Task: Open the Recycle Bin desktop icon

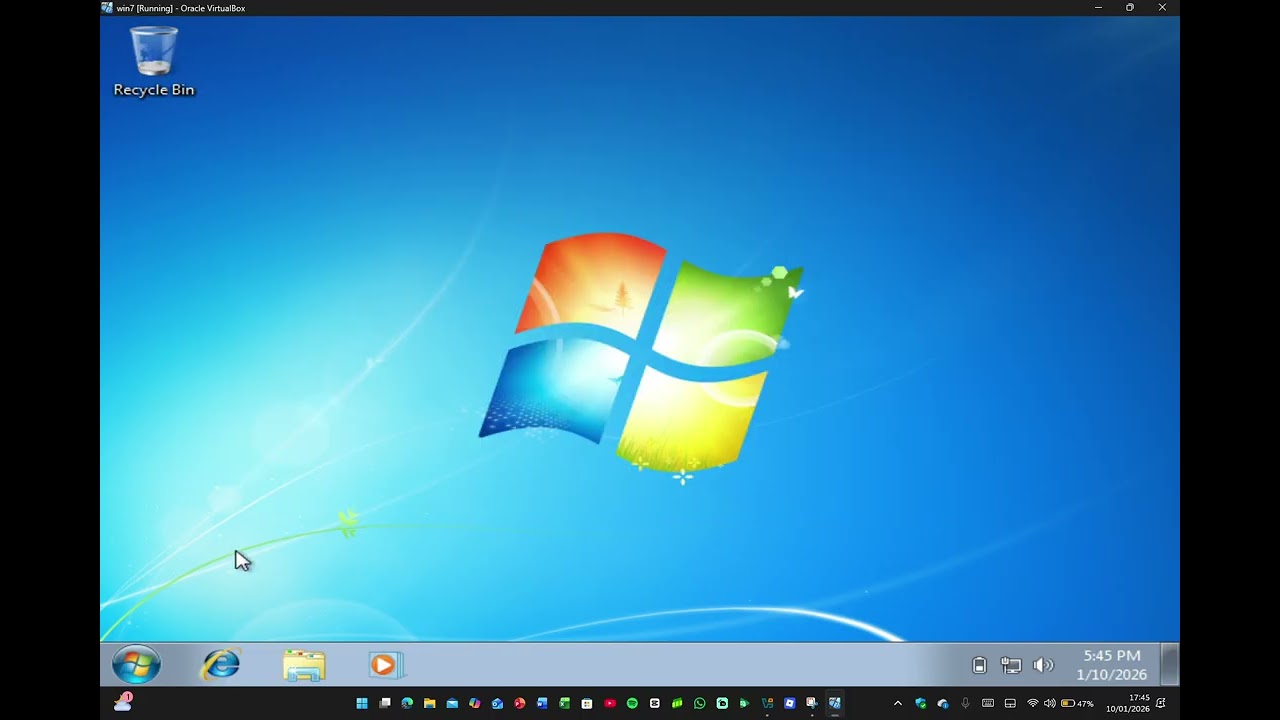Action: click(x=154, y=62)
